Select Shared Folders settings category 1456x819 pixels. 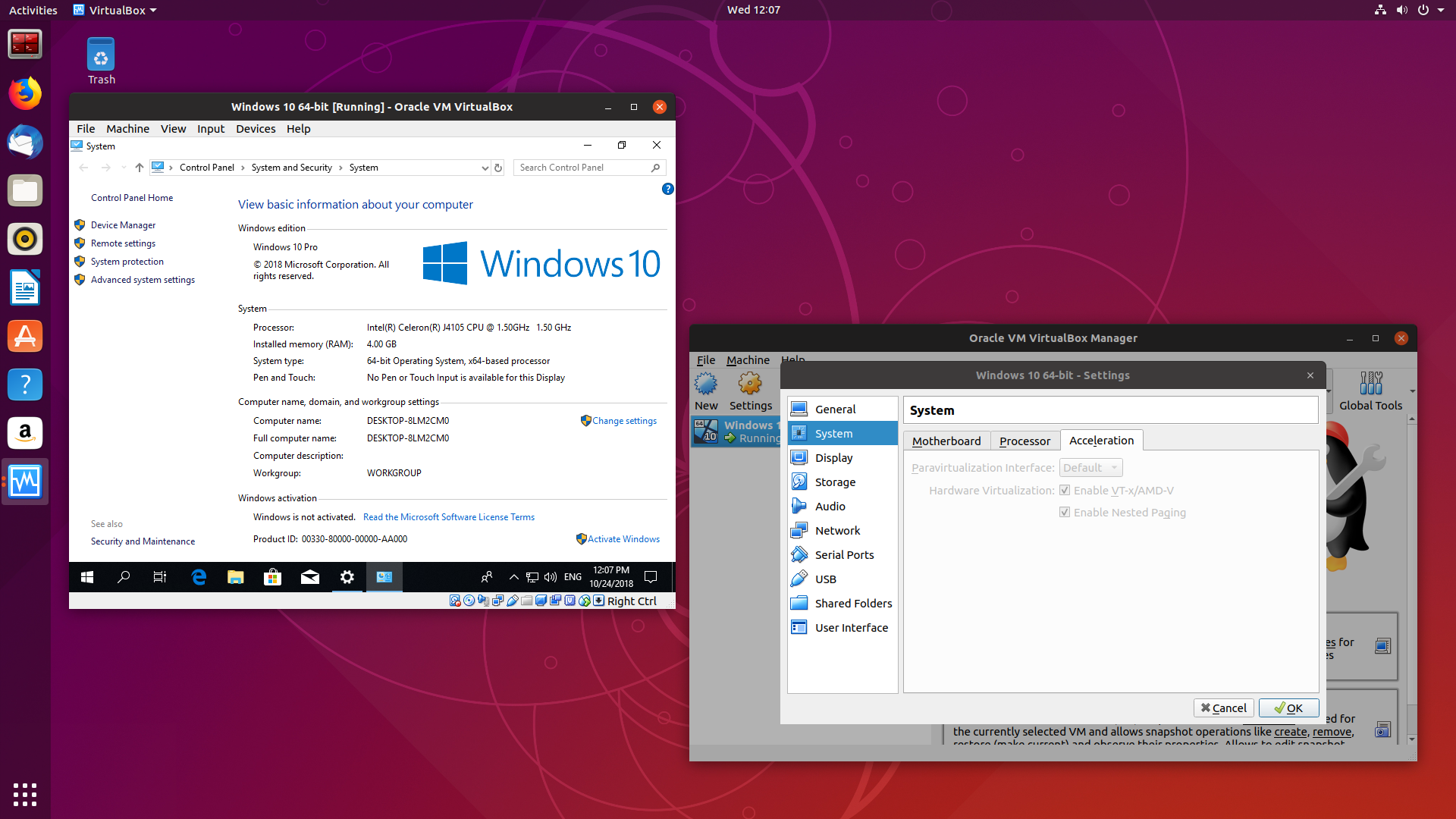click(x=842, y=603)
